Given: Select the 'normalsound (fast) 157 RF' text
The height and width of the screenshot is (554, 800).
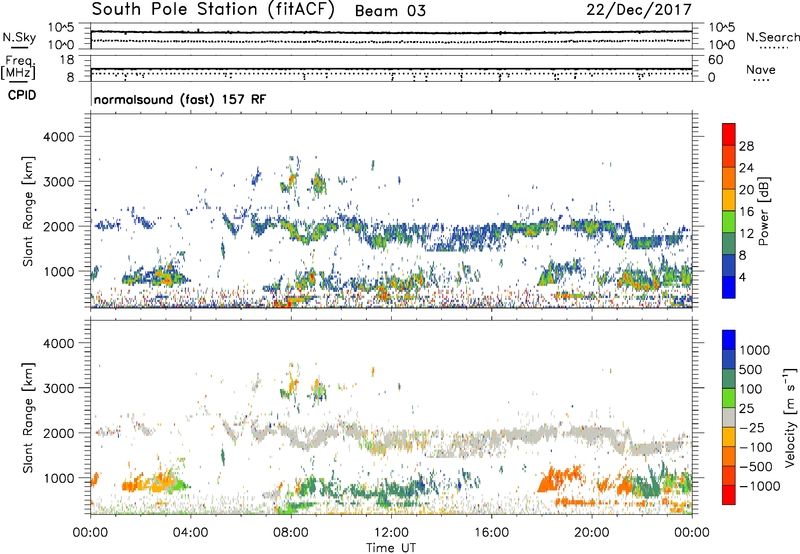Looking at the screenshot, I should (x=180, y=99).
